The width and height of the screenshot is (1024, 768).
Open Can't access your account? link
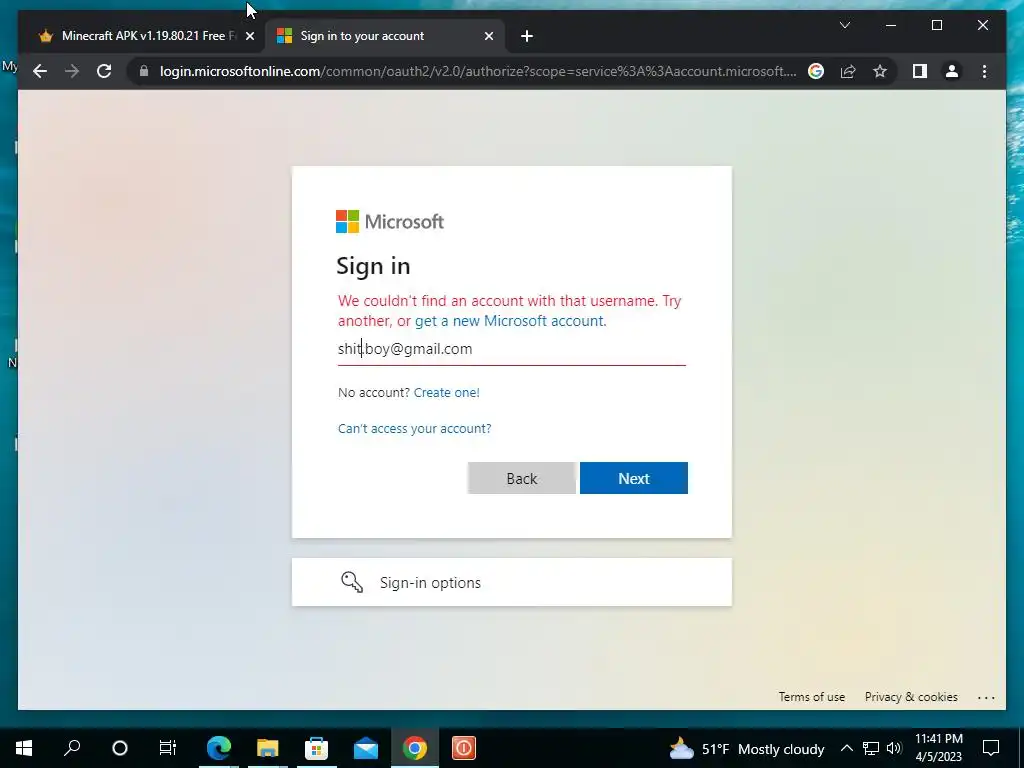(415, 428)
